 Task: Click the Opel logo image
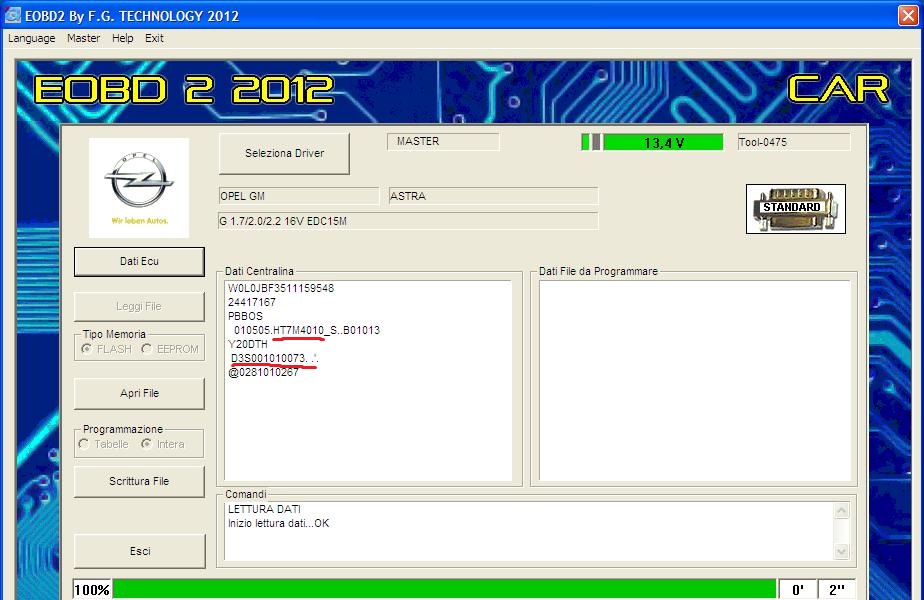pyautogui.click(x=139, y=187)
